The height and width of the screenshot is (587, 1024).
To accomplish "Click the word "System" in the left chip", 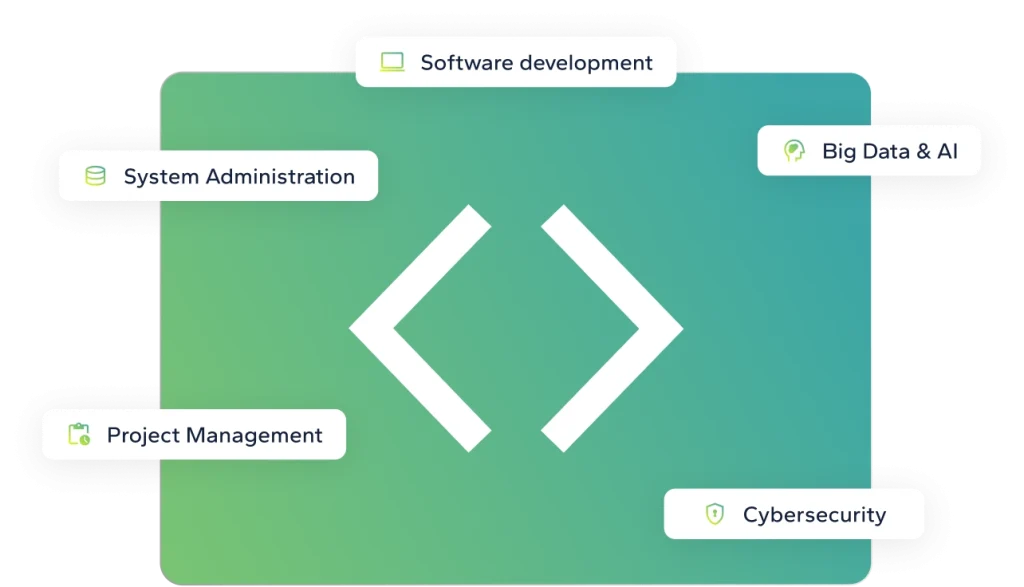I will 161,177.
